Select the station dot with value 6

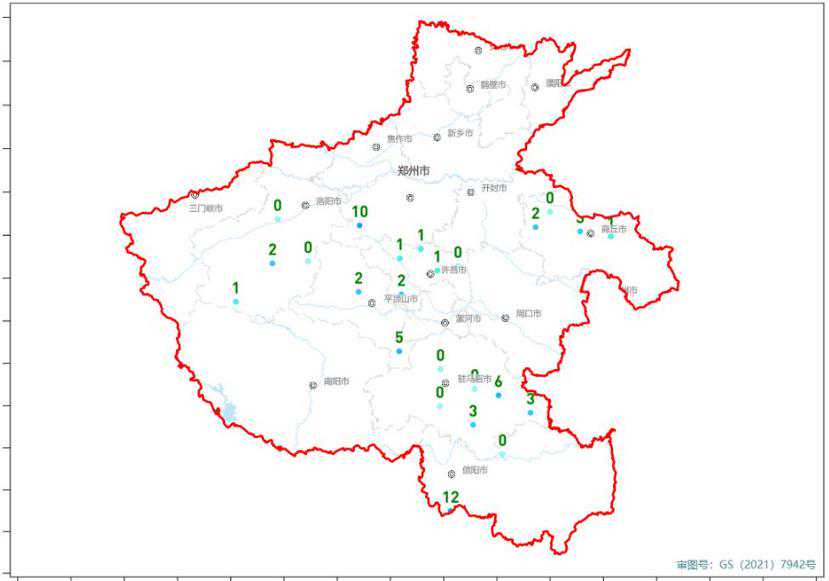[498, 395]
